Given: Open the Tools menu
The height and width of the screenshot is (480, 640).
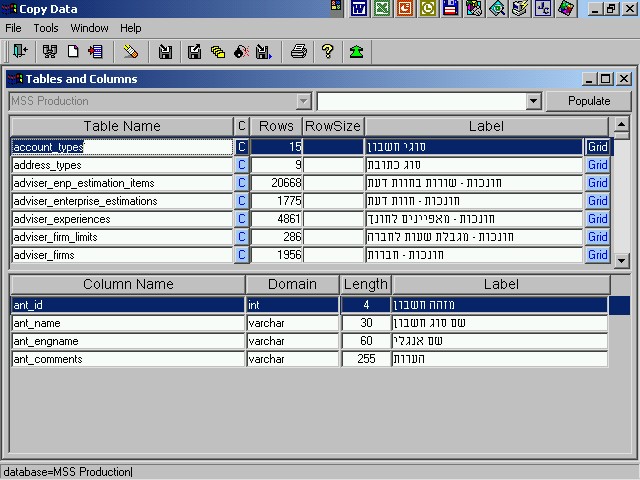Looking at the screenshot, I should [x=46, y=28].
